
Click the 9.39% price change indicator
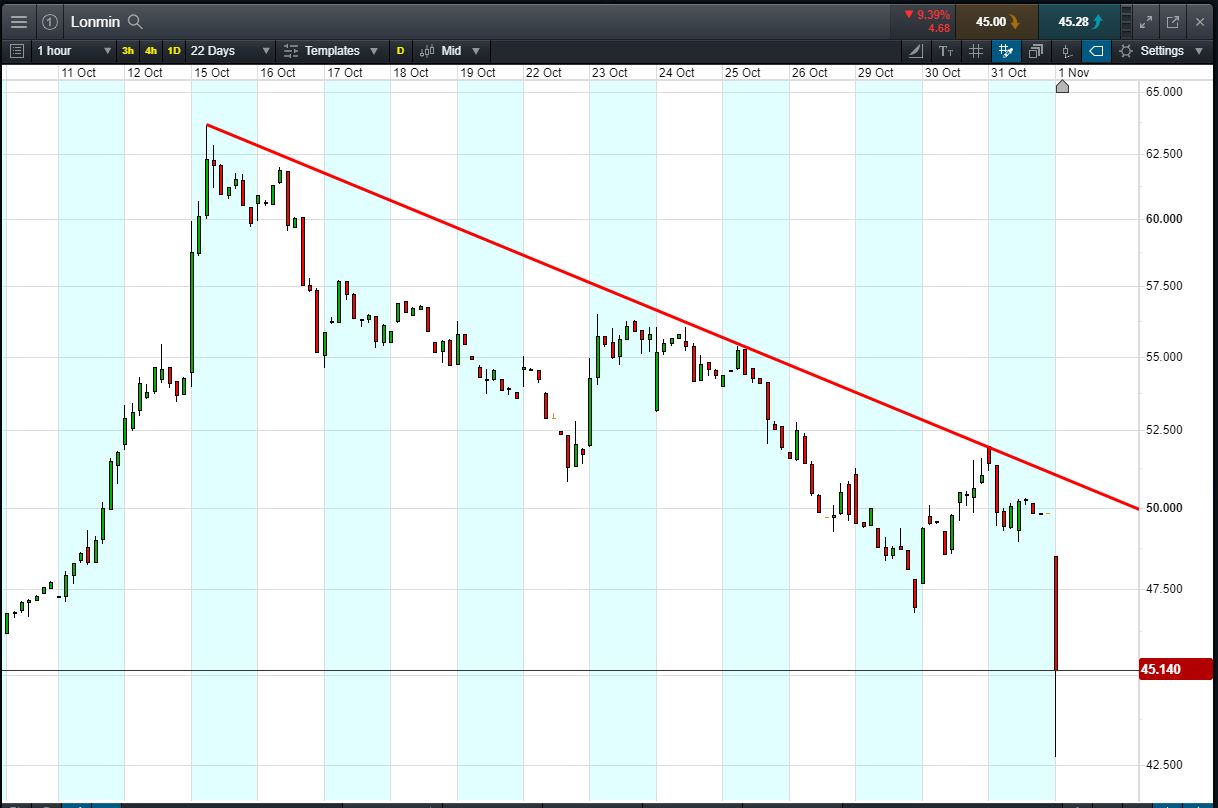926,15
